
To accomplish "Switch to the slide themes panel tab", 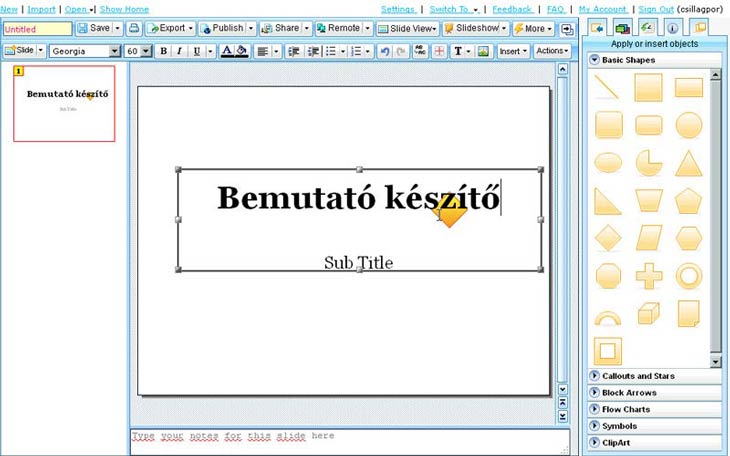I will 622,28.
